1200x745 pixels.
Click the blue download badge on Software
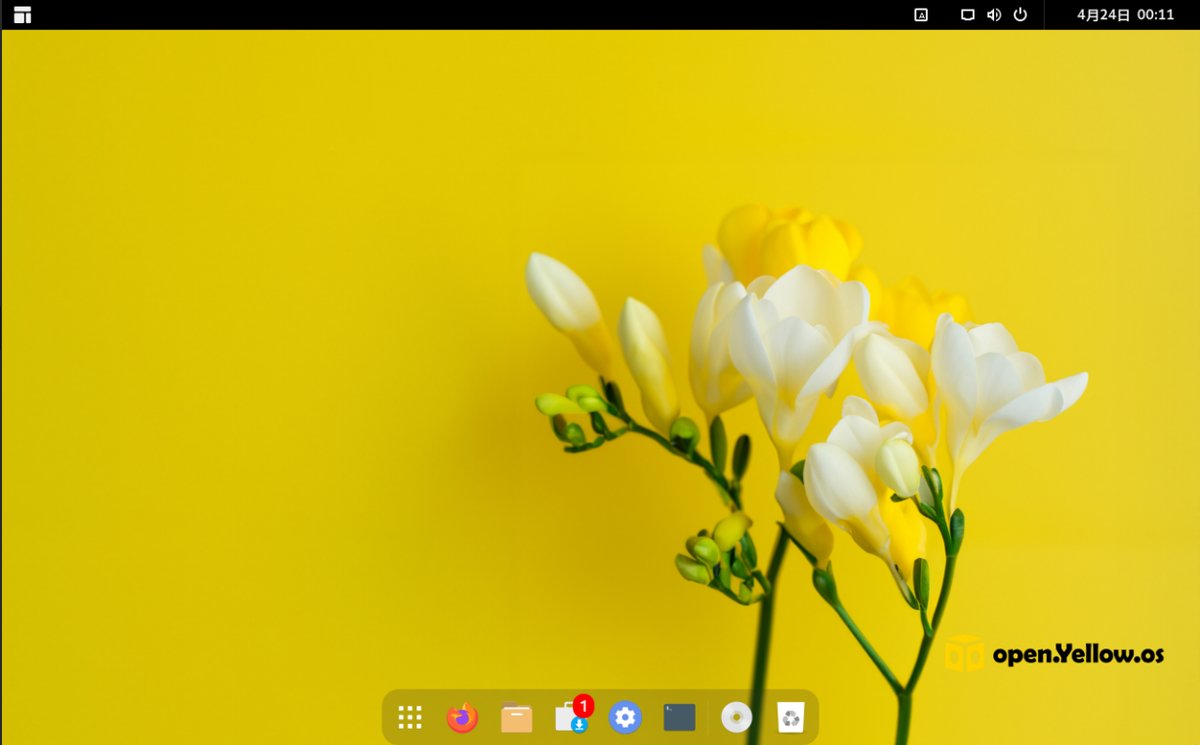pos(578,723)
